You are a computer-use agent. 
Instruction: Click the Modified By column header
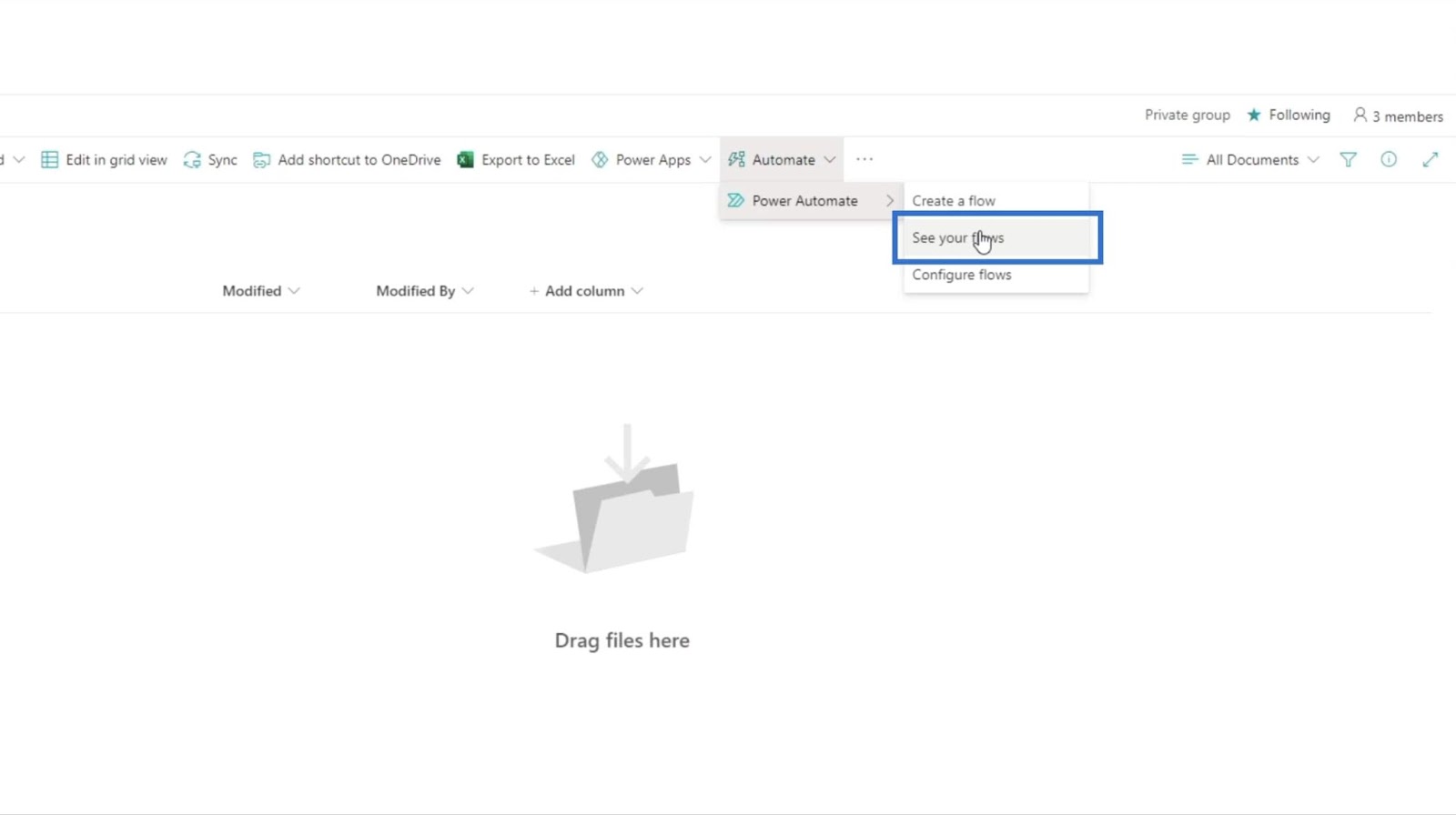(416, 291)
